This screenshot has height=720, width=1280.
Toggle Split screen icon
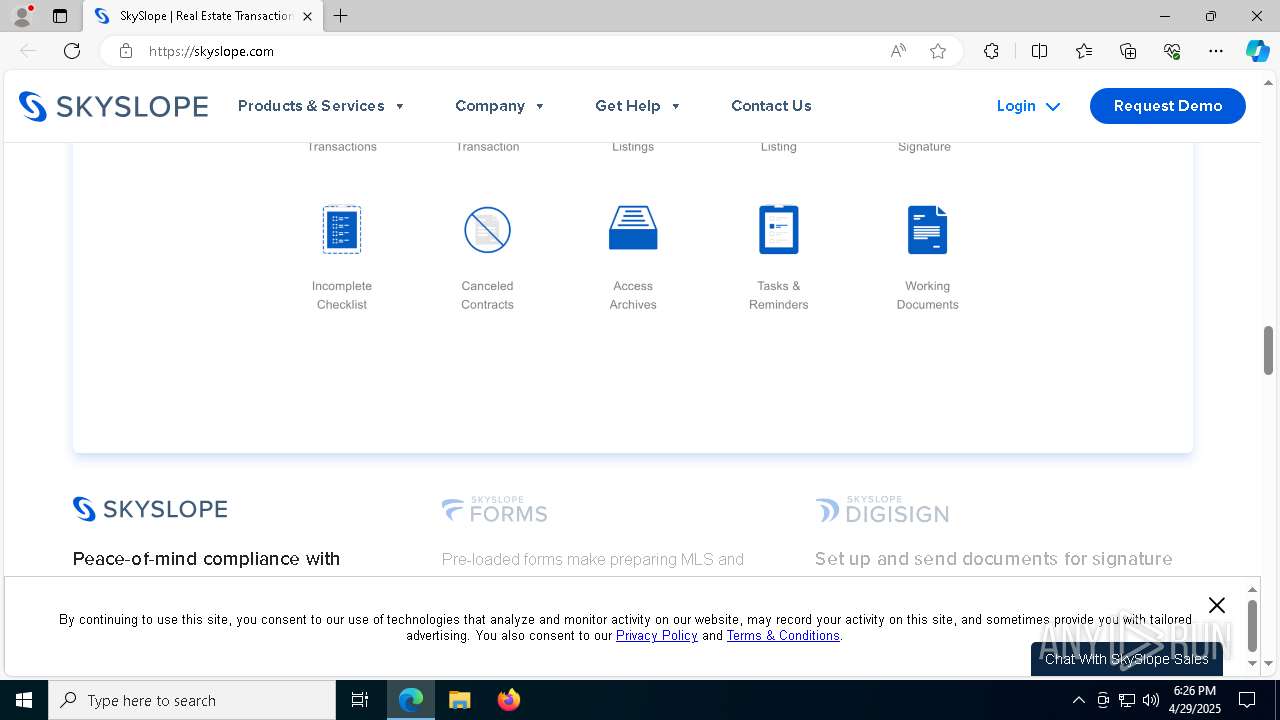(x=1039, y=51)
